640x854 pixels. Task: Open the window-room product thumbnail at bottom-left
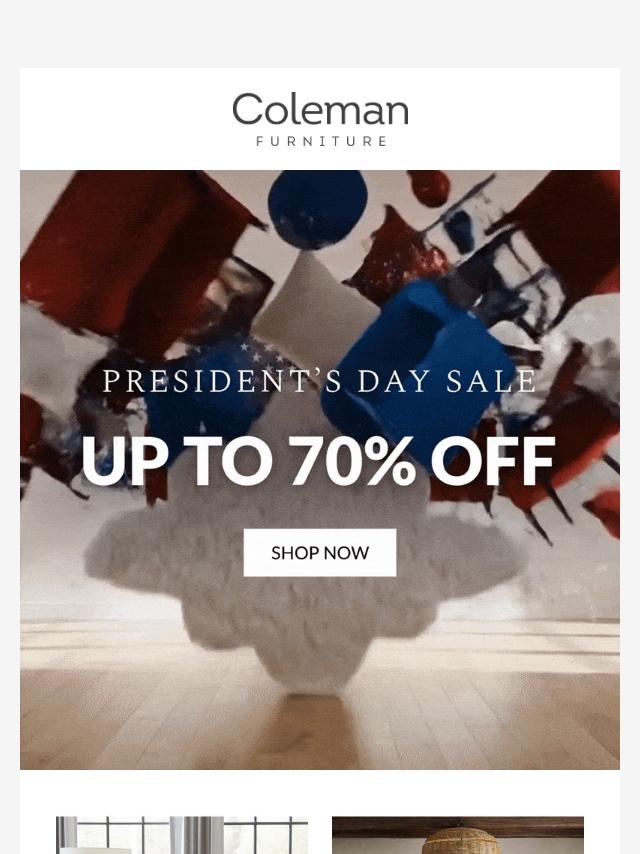182,835
